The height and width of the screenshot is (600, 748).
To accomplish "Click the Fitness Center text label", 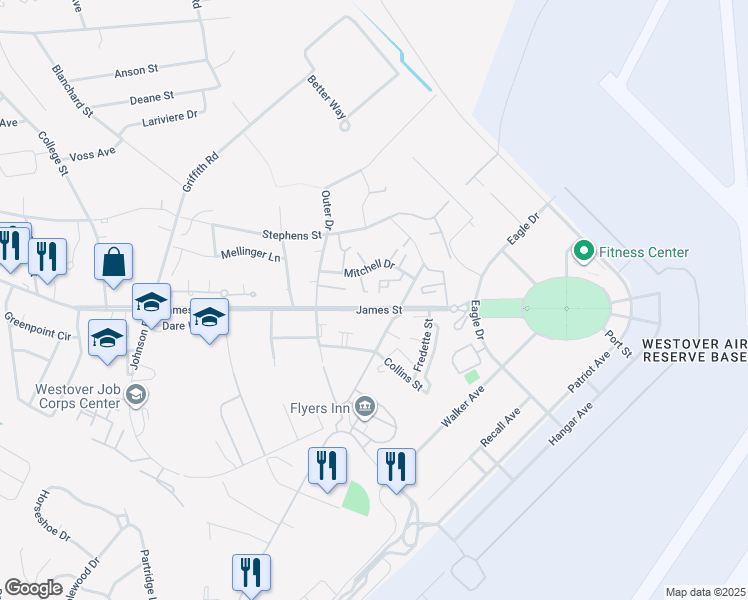I will click(x=644, y=252).
